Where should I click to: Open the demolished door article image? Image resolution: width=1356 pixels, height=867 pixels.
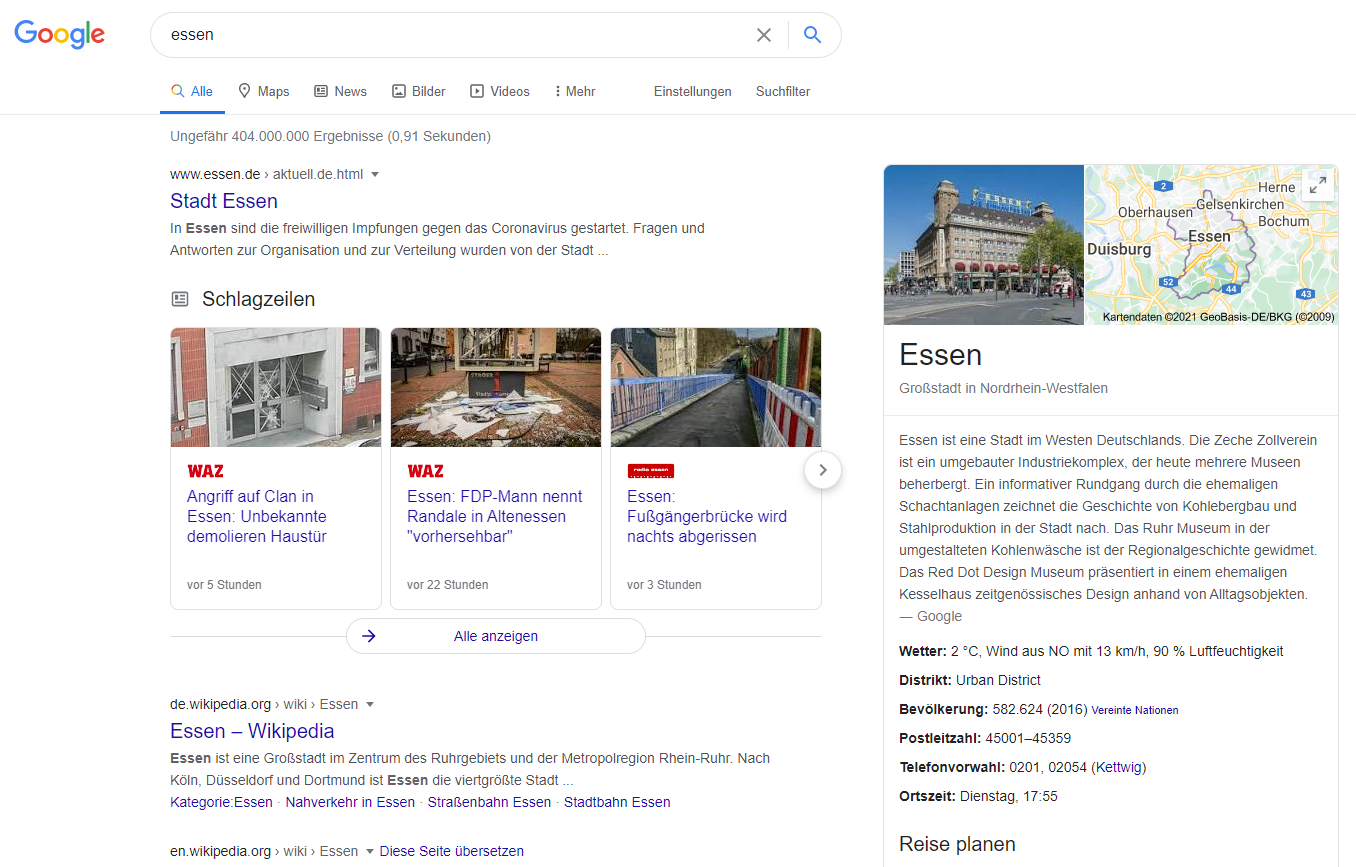pos(276,387)
